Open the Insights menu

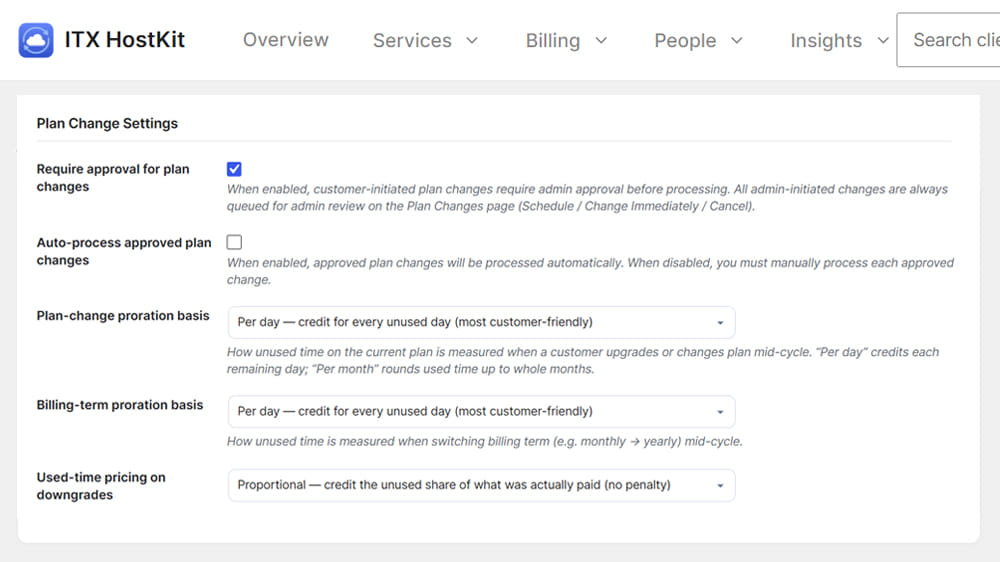pyautogui.click(x=839, y=41)
